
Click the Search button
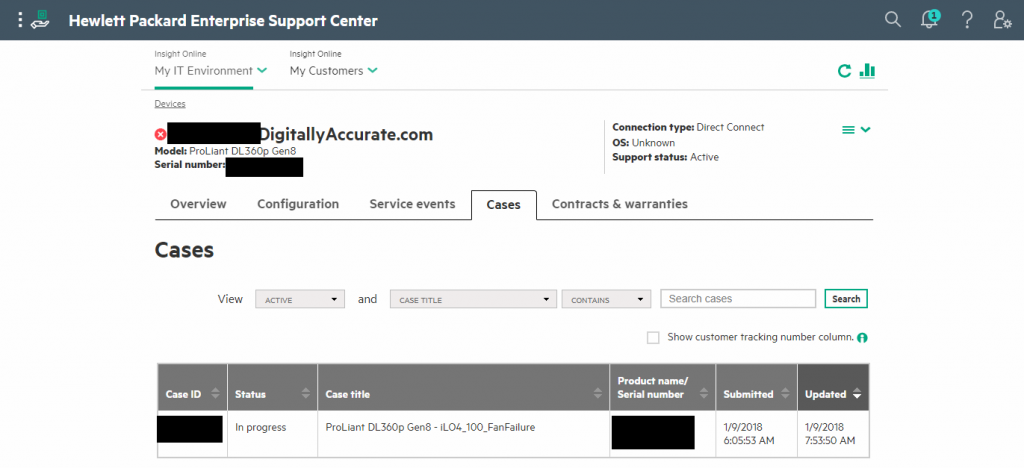point(846,299)
